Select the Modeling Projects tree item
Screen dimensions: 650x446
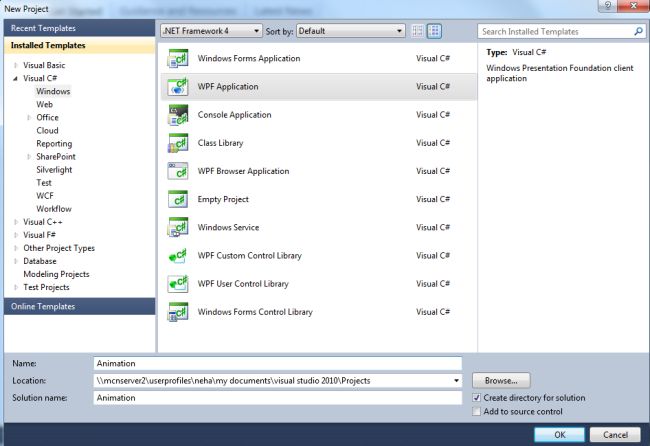(x=56, y=274)
